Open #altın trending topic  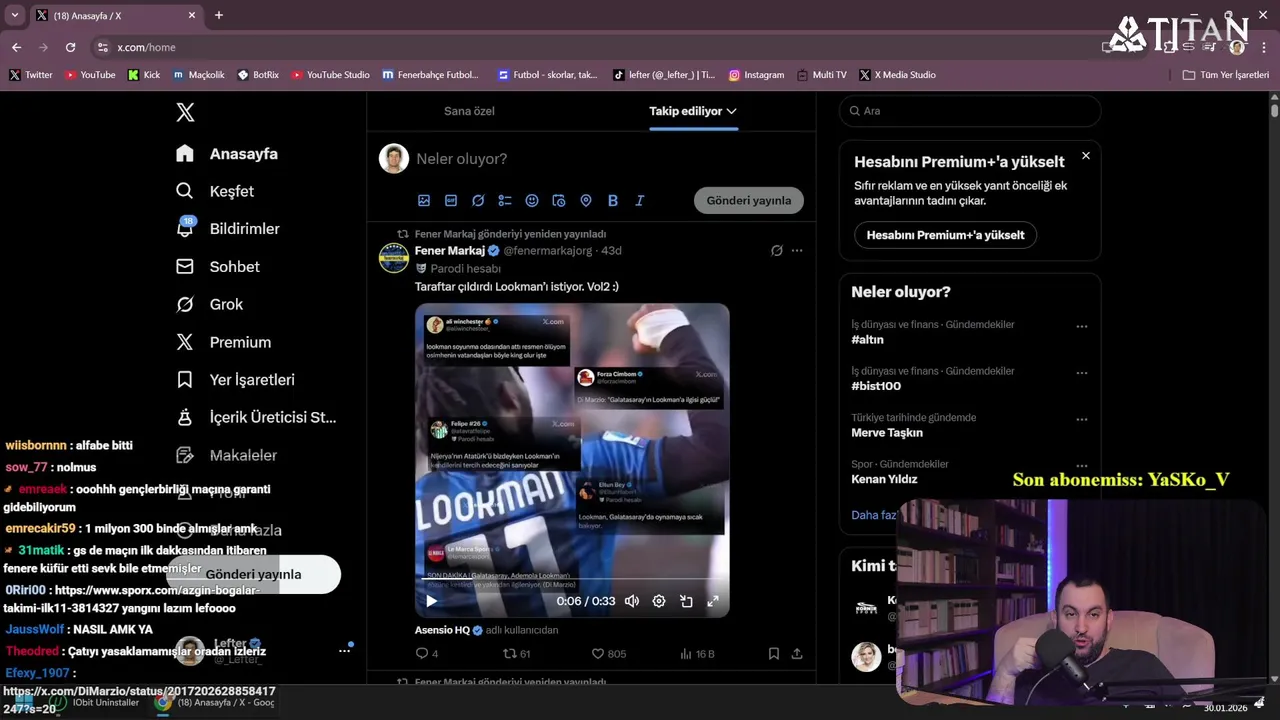tap(867, 340)
